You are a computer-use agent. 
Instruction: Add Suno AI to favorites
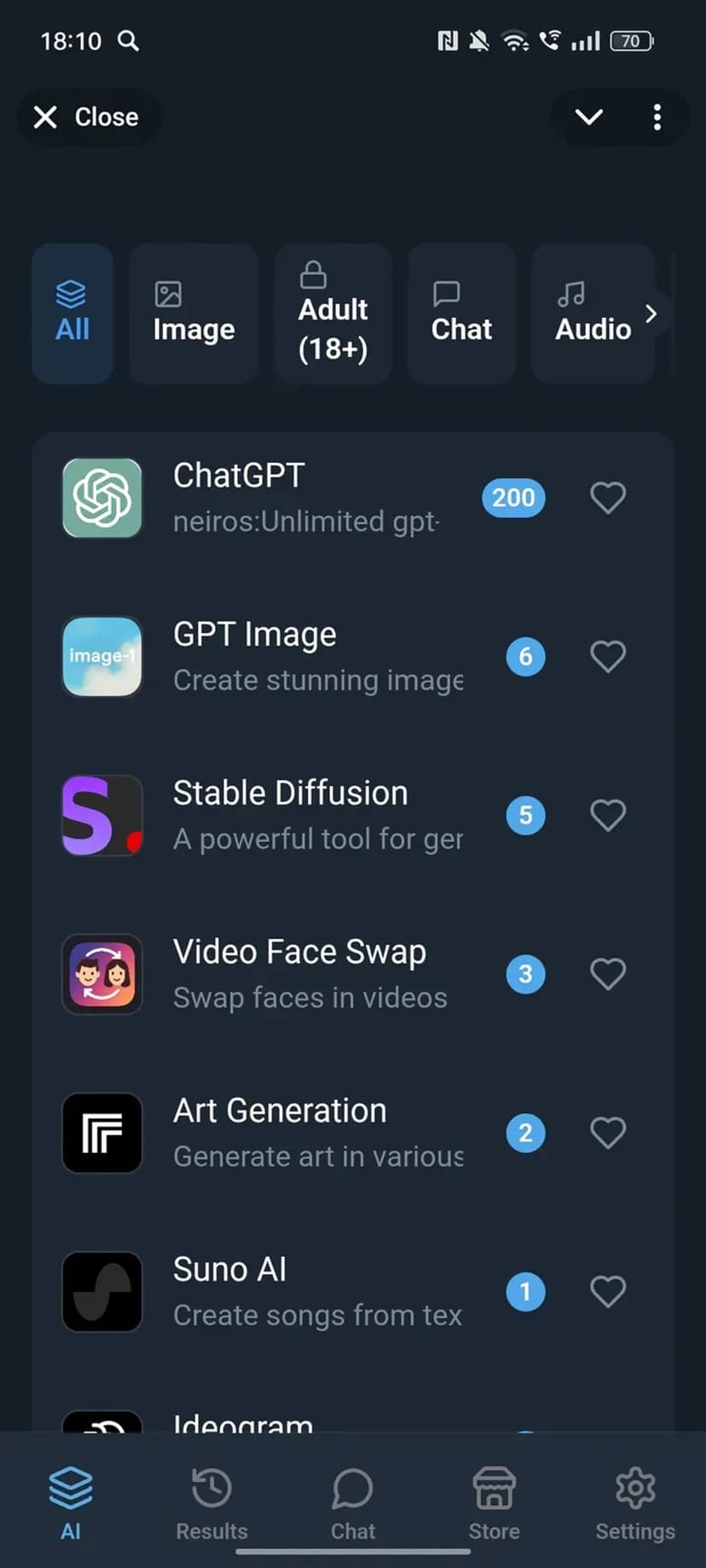(608, 1291)
